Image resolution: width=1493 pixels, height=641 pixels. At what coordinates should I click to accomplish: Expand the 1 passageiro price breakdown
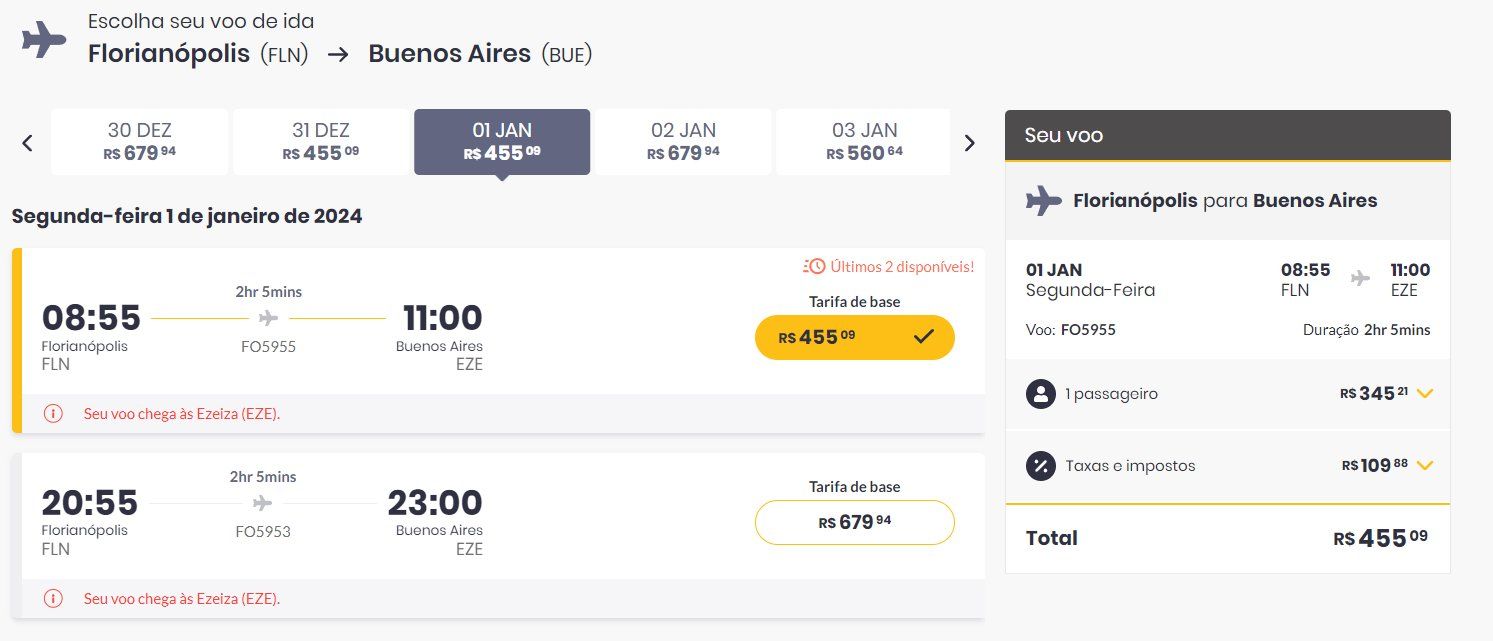tap(1425, 394)
